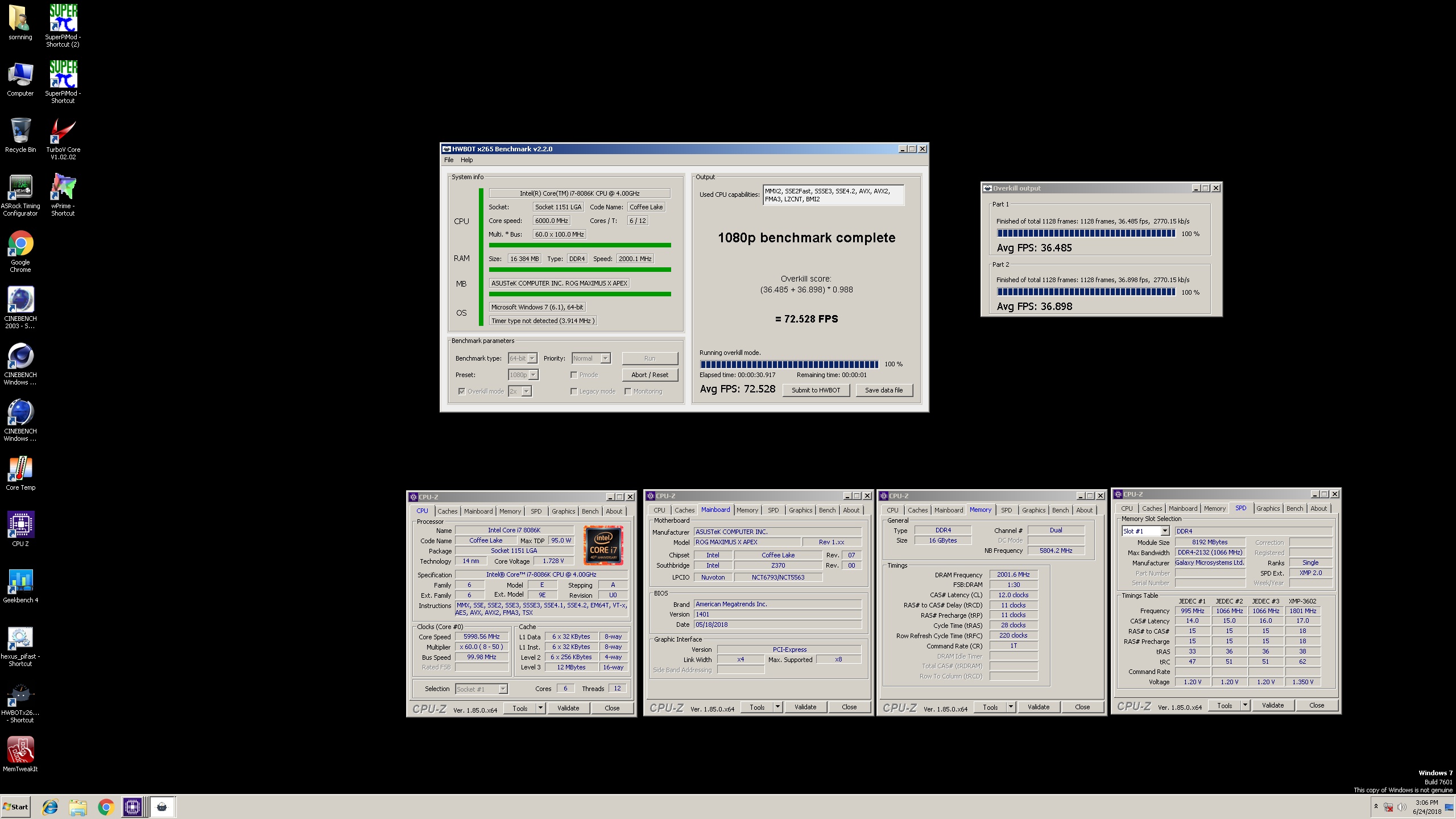Viewport: 1456px width, 819px height.
Task: Expand Tools dropdown arrow in CPU-Z SPD window
Action: click(x=1245, y=705)
